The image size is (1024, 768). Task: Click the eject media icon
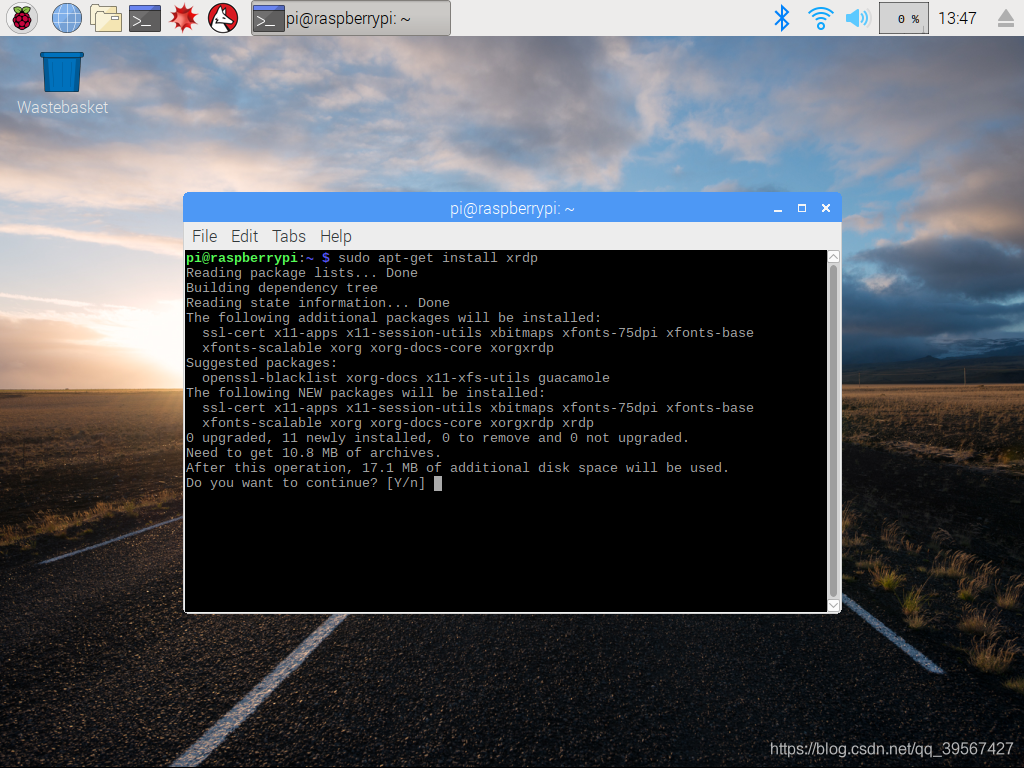click(1006, 18)
